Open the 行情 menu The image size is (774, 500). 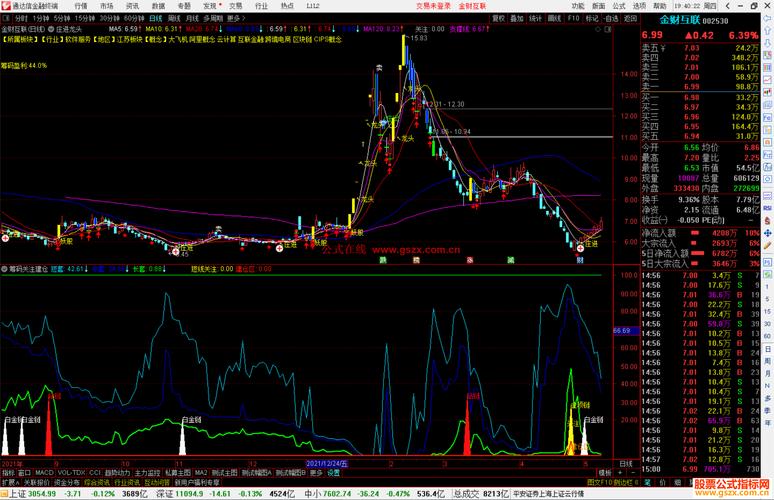point(80,6)
